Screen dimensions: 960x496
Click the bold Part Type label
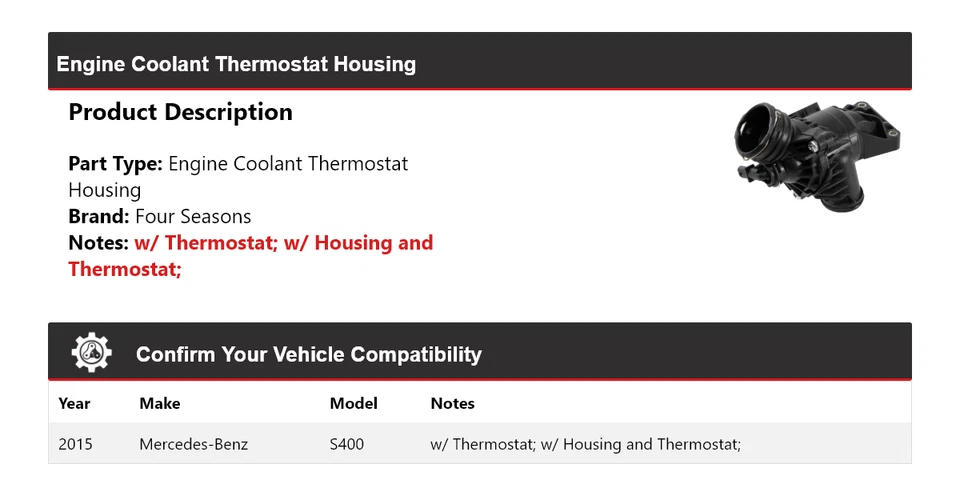[115, 163]
